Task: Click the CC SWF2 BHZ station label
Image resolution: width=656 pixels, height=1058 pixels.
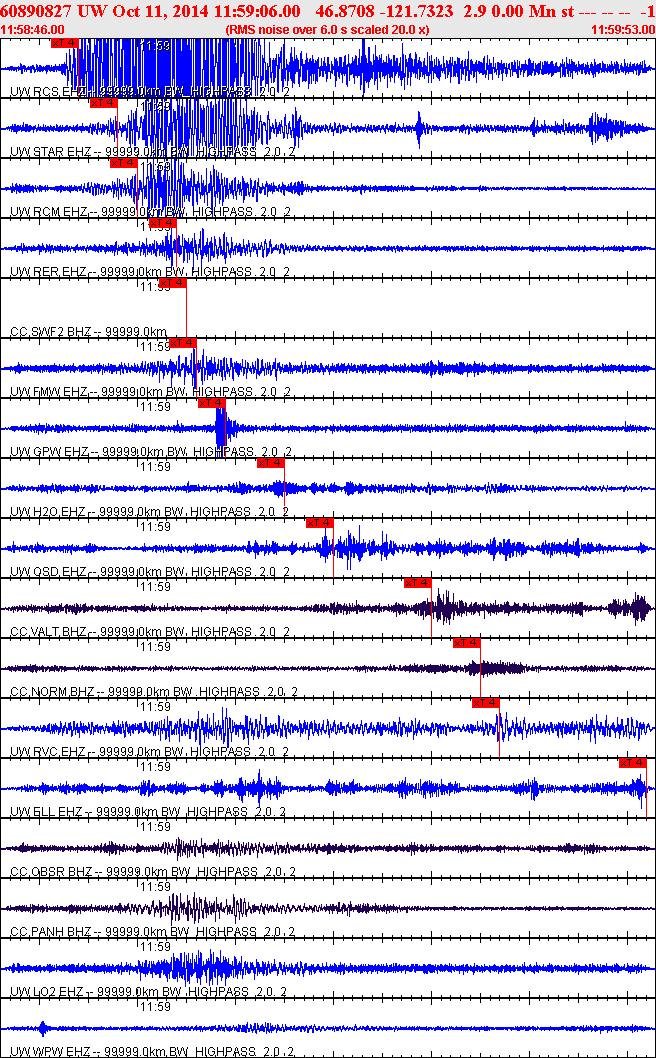Action: [x=51, y=332]
